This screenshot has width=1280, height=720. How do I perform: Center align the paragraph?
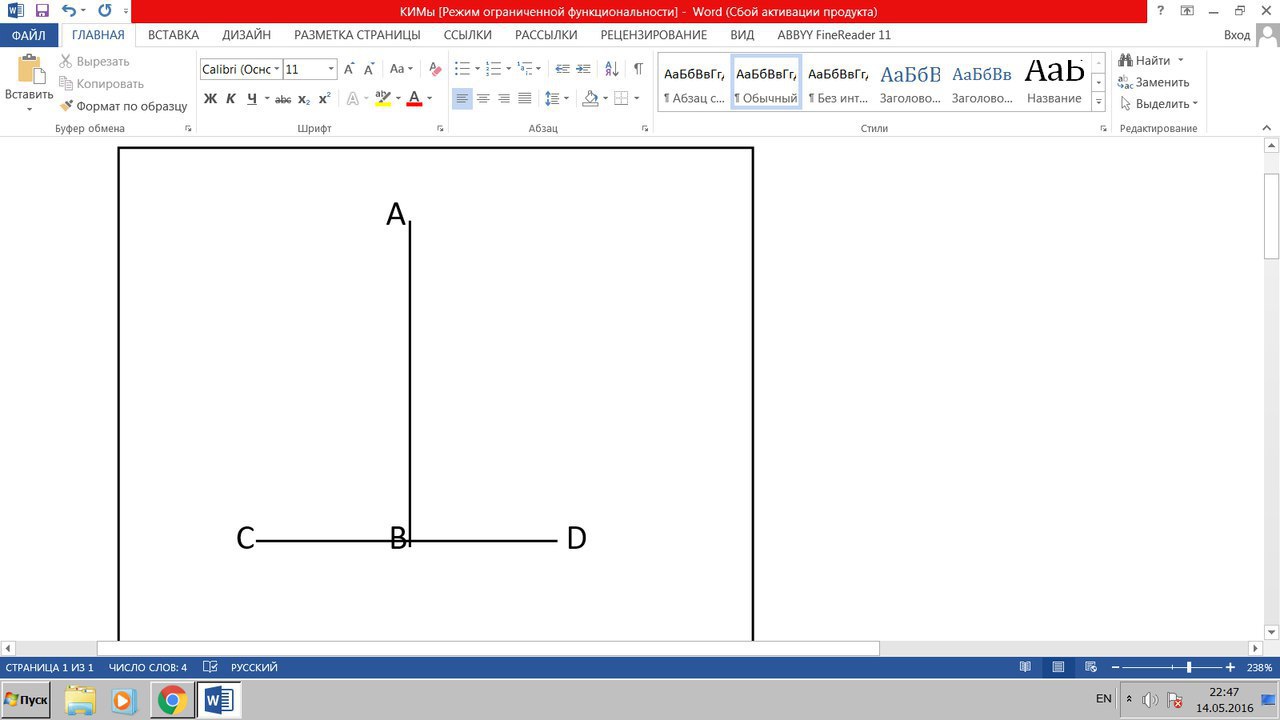[x=483, y=99]
